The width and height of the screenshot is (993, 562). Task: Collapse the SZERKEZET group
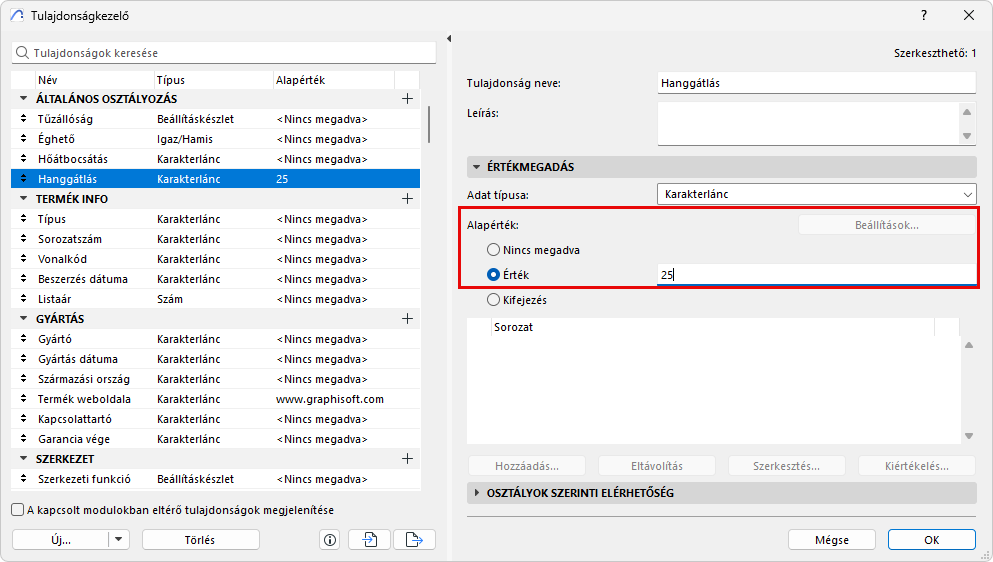coord(23,459)
